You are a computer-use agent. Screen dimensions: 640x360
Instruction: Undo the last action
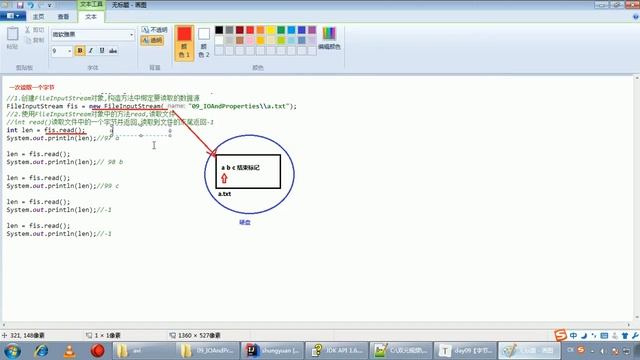[x=31, y=5]
